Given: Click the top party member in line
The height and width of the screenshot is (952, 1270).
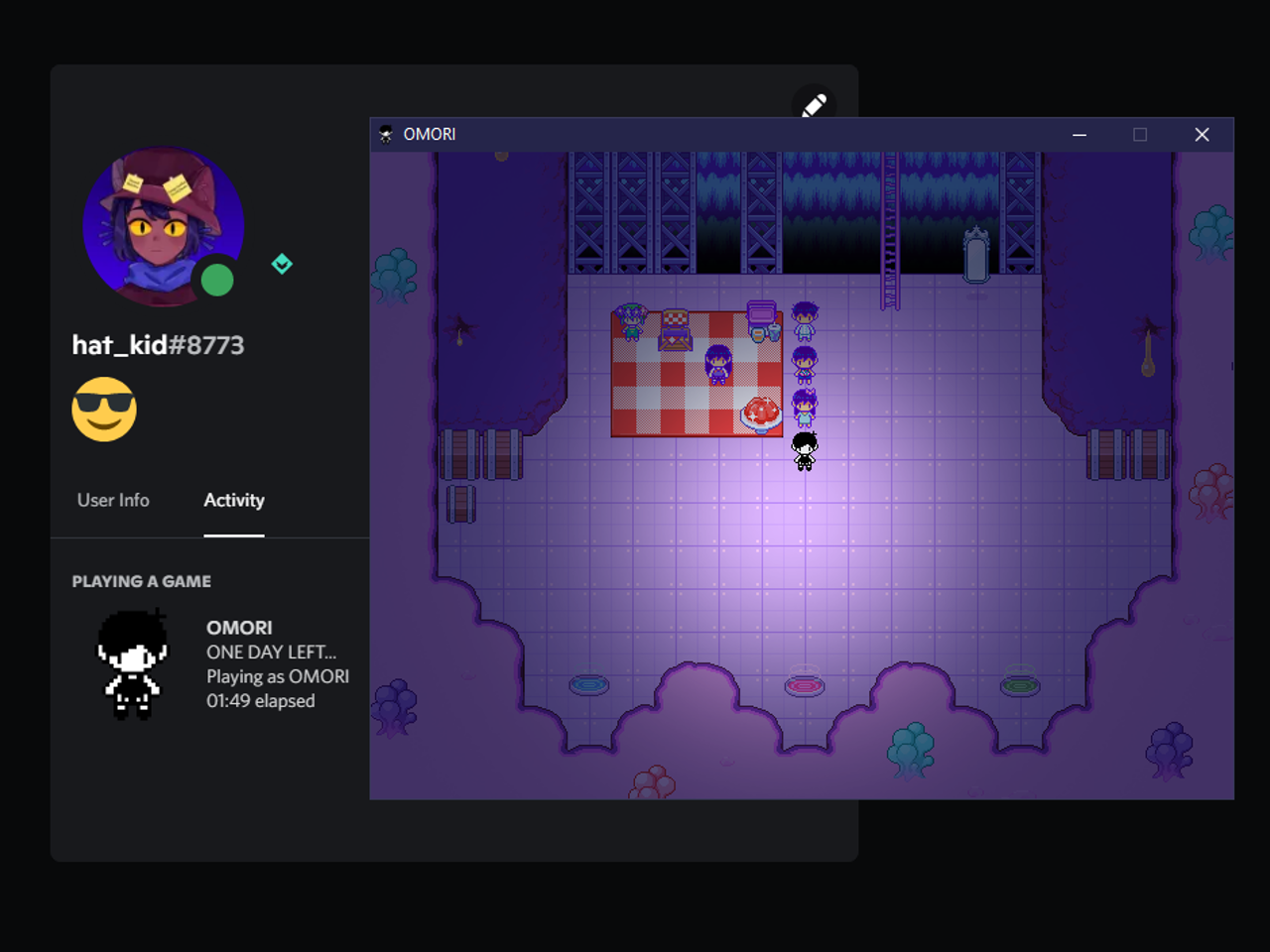Looking at the screenshot, I should tap(805, 321).
